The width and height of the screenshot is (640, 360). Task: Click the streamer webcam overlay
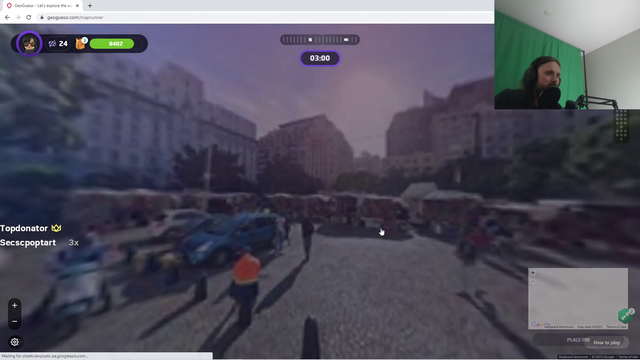pos(567,54)
